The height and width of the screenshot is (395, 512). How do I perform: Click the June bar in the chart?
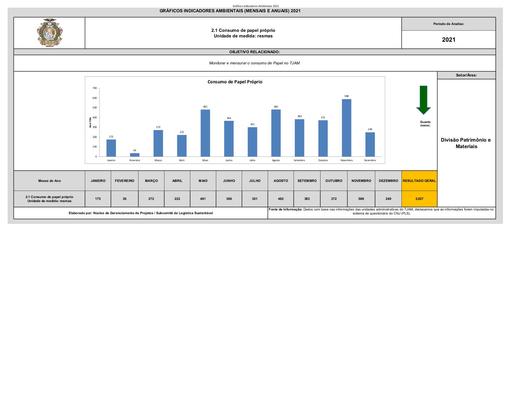pyautogui.click(x=229, y=139)
